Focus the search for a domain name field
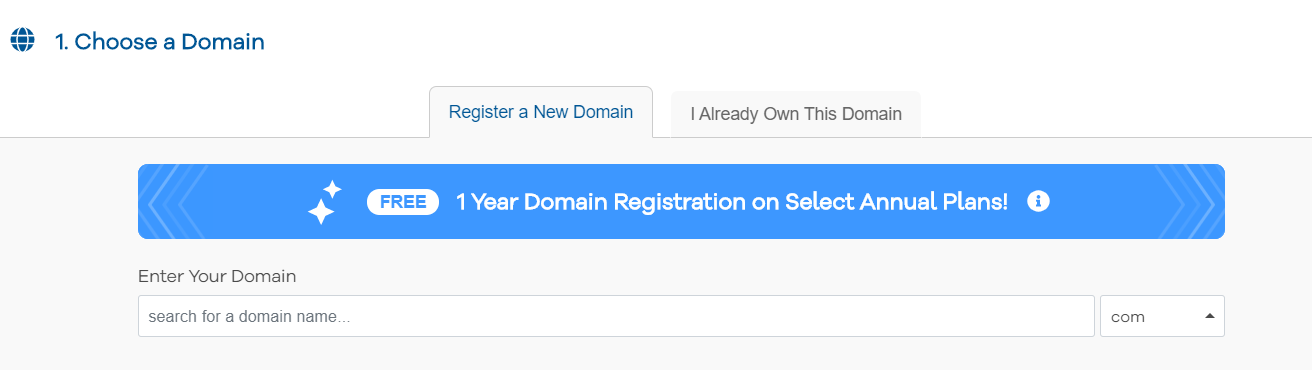 (x=616, y=316)
